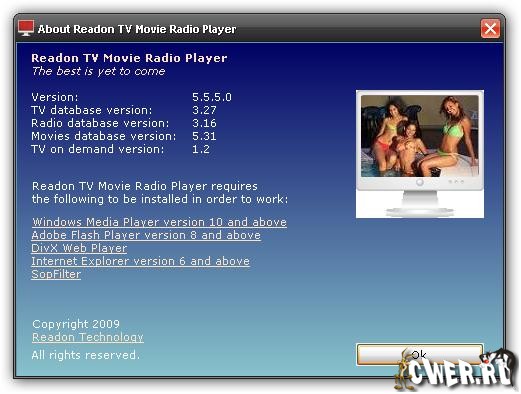Screen dimensions: 521x394
Task: Select the version number 5.5.5.0
Action: pyautogui.click(x=212, y=97)
